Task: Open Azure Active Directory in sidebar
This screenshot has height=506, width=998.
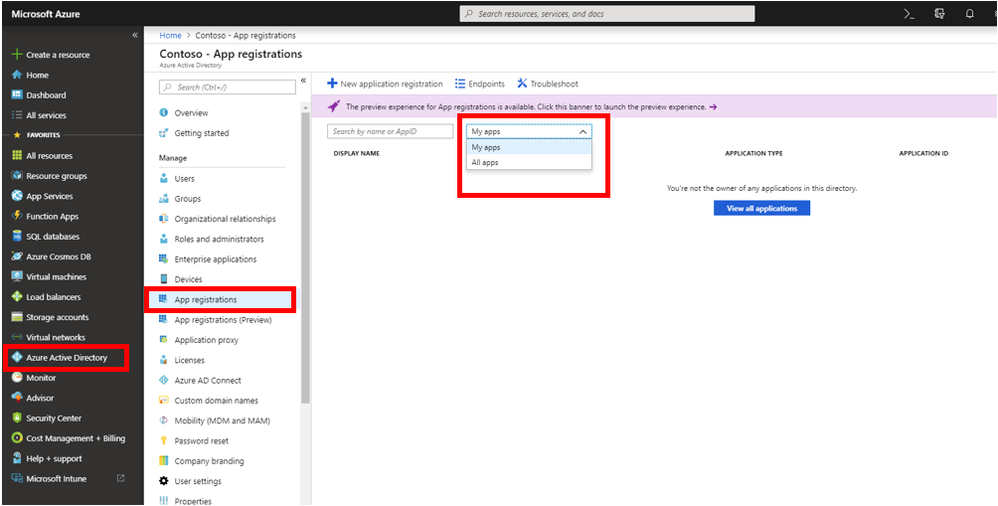Action: pos(66,358)
